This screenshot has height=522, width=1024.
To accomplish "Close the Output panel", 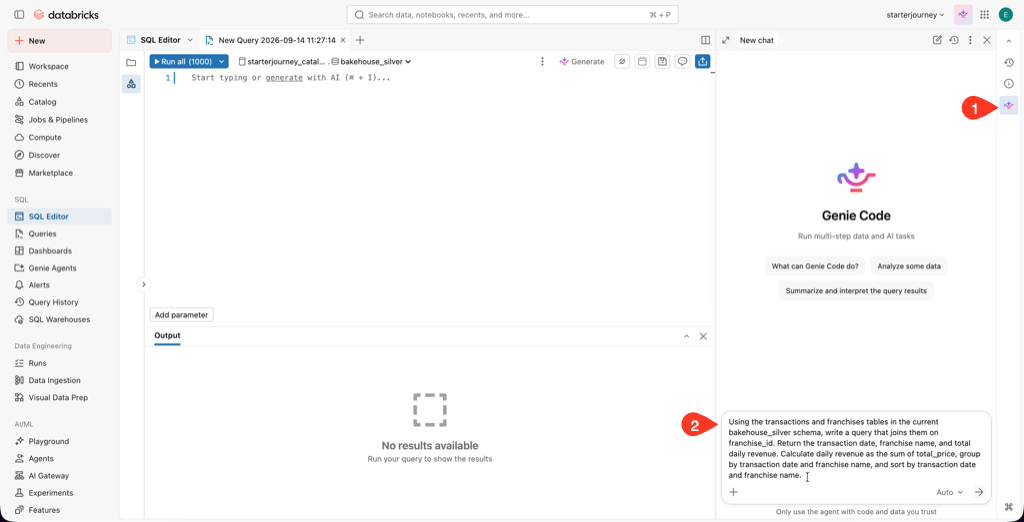I will (703, 336).
